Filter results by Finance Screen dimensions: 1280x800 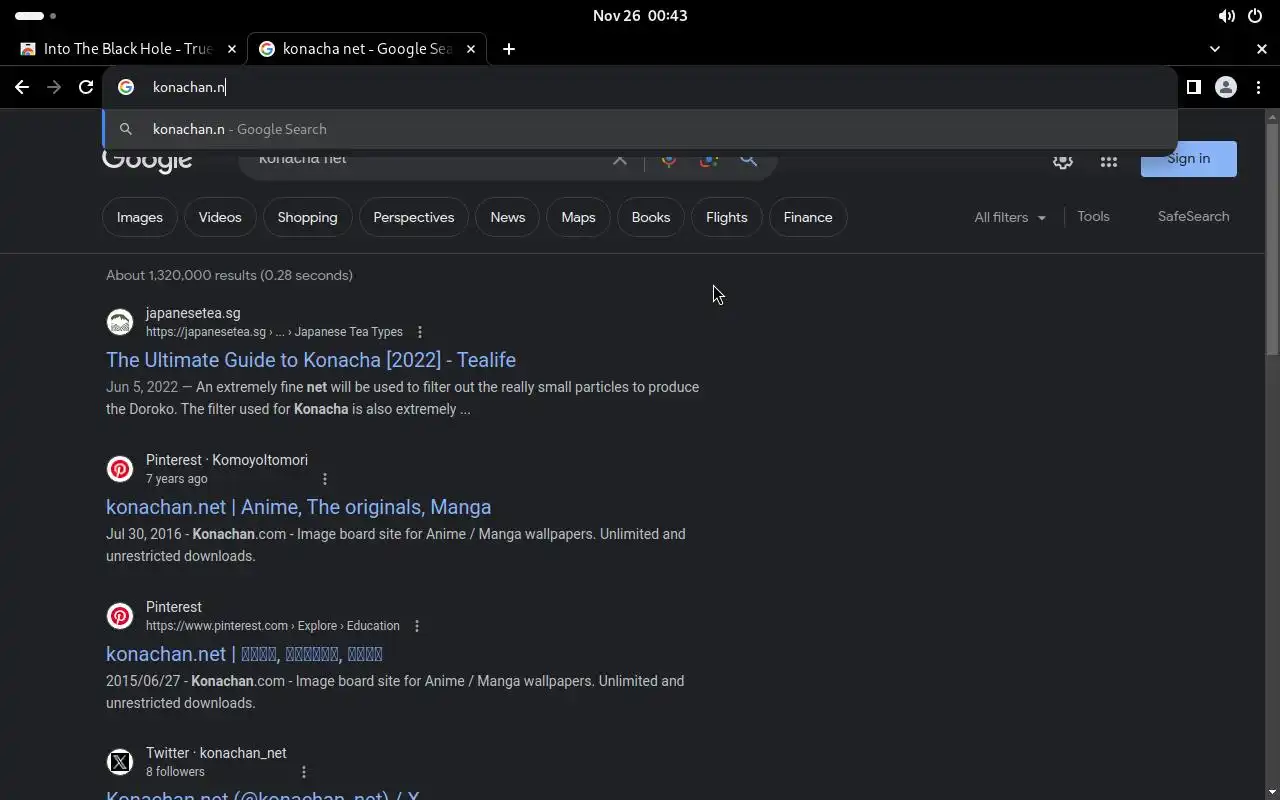pyautogui.click(x=808, y=217)
